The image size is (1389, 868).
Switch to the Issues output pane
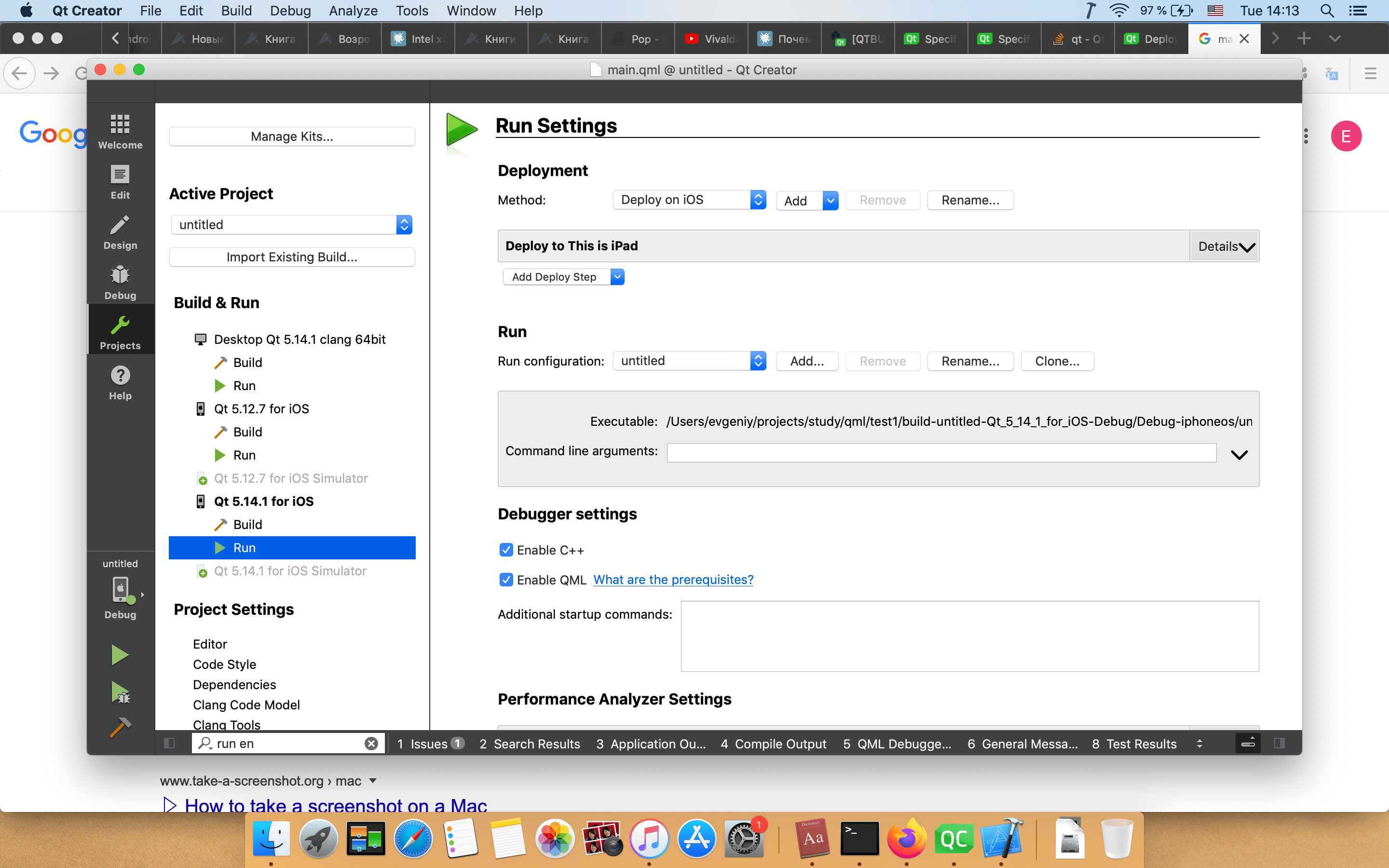click(431, 744)
